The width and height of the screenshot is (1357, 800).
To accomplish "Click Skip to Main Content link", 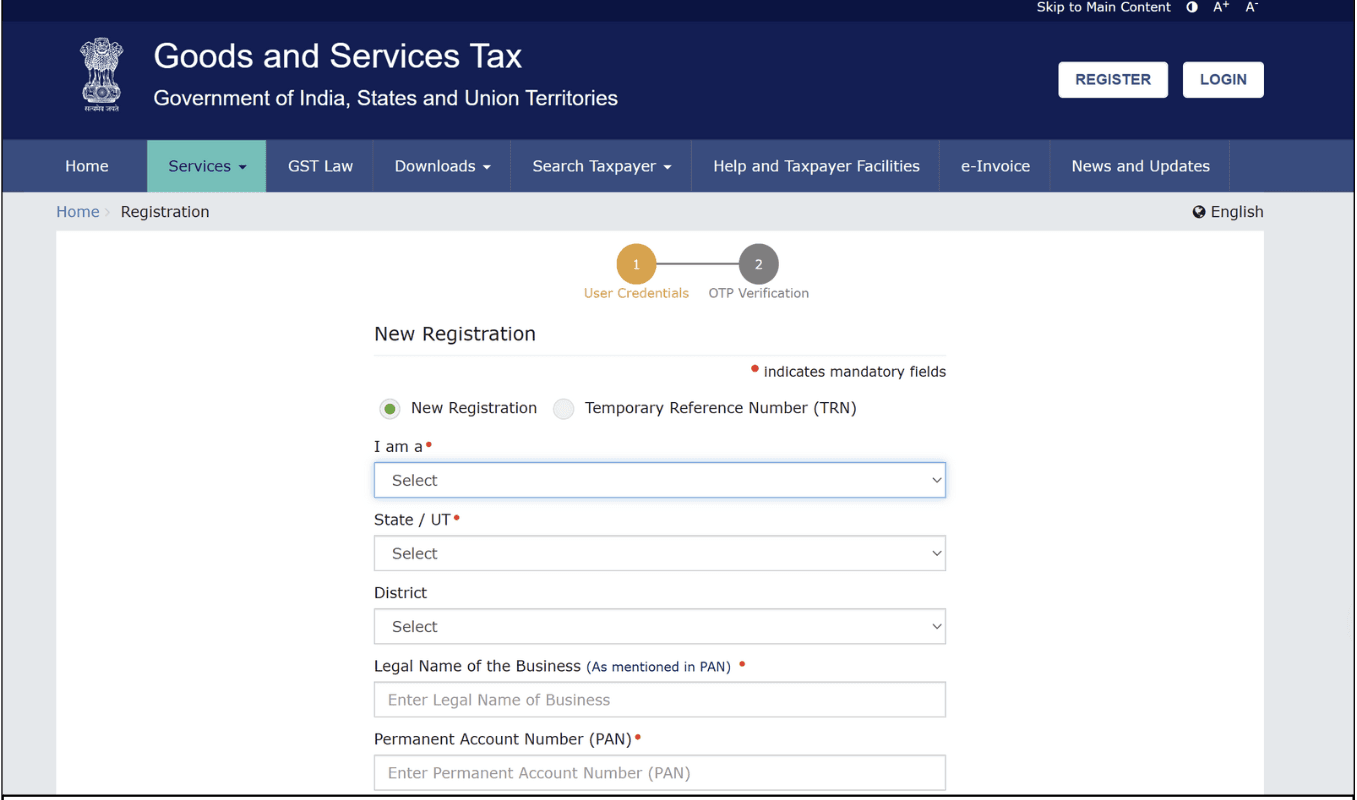I will click(1103, 7).
